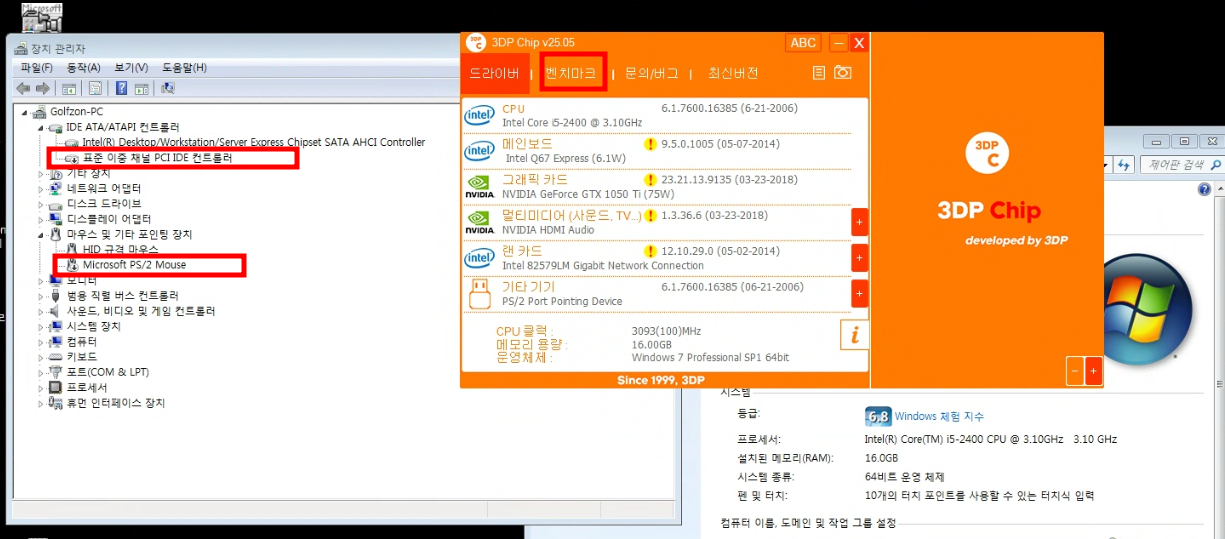Collapse 마우스 및 기타 포인팅 장치 node
Viewport: 1225px width, 539px height.
coord(41,234)
